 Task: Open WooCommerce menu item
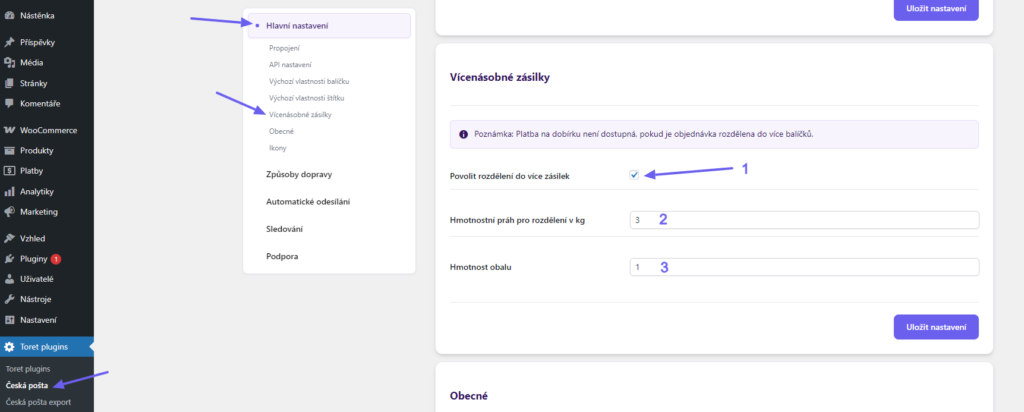[x=47, y=130]
